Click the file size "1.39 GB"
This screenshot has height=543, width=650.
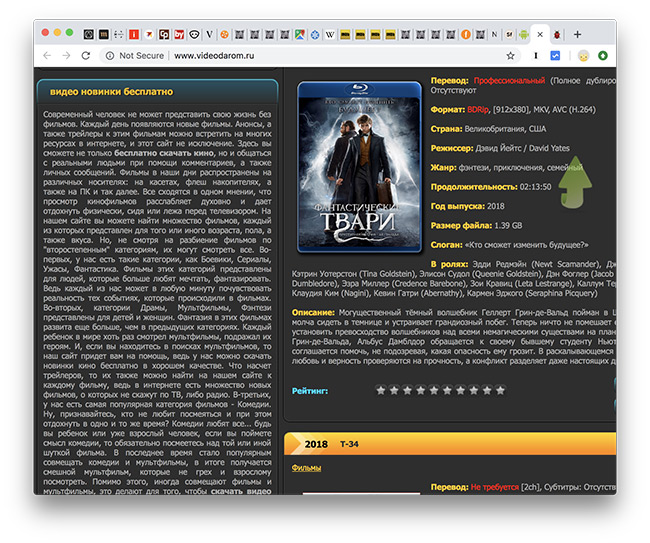508,225
